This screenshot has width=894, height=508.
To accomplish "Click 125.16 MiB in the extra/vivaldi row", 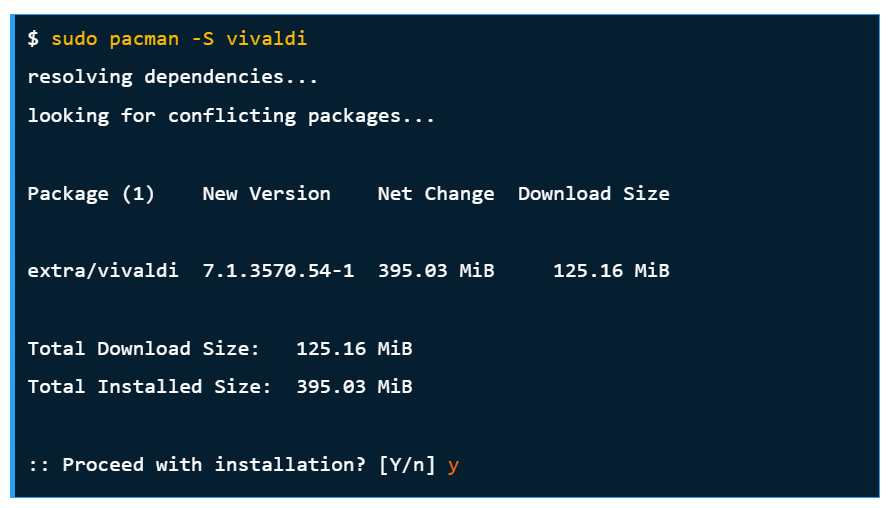I will (x=611, y=271).
